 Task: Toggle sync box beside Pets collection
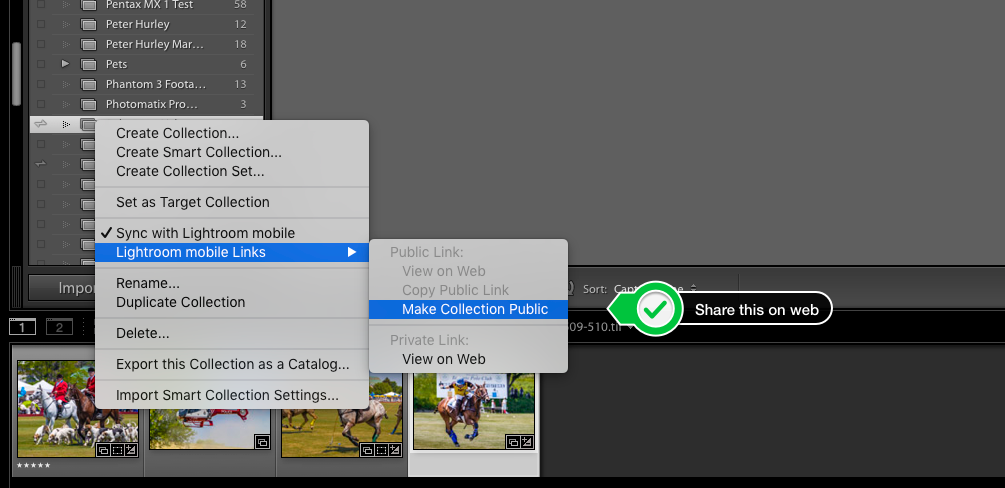coord(41,64)
